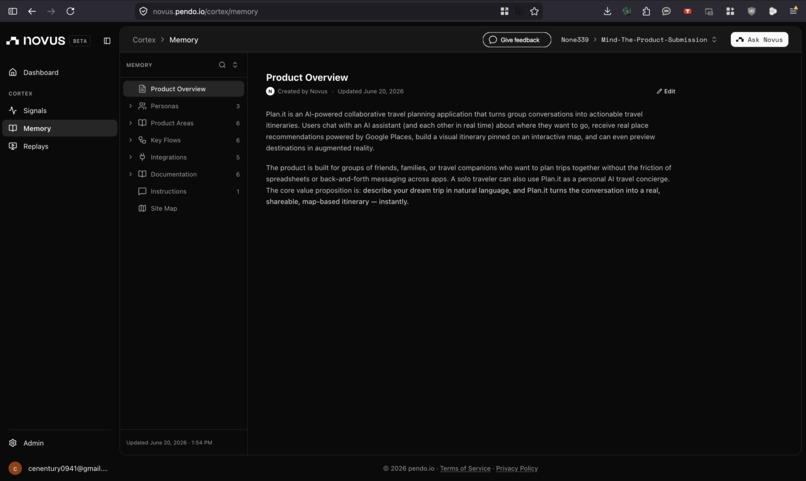Click the red extension icon in toolbar
The height and width of the screenshot is (481, 806).
[687, 11]
